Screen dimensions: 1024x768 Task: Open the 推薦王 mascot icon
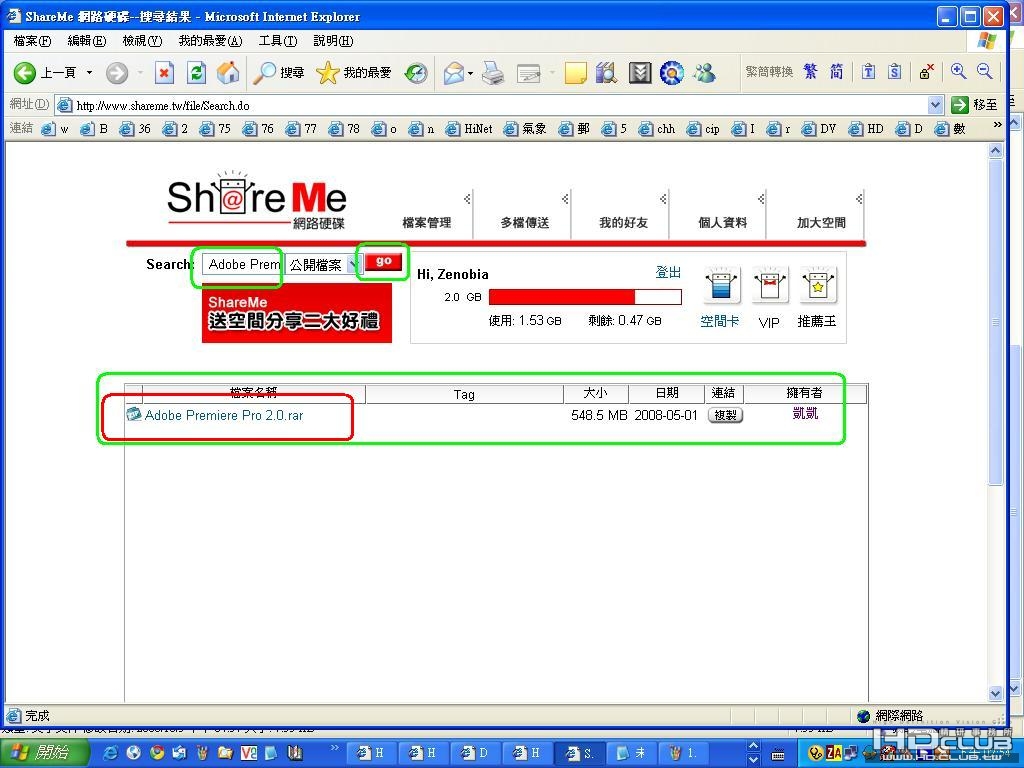818,285
